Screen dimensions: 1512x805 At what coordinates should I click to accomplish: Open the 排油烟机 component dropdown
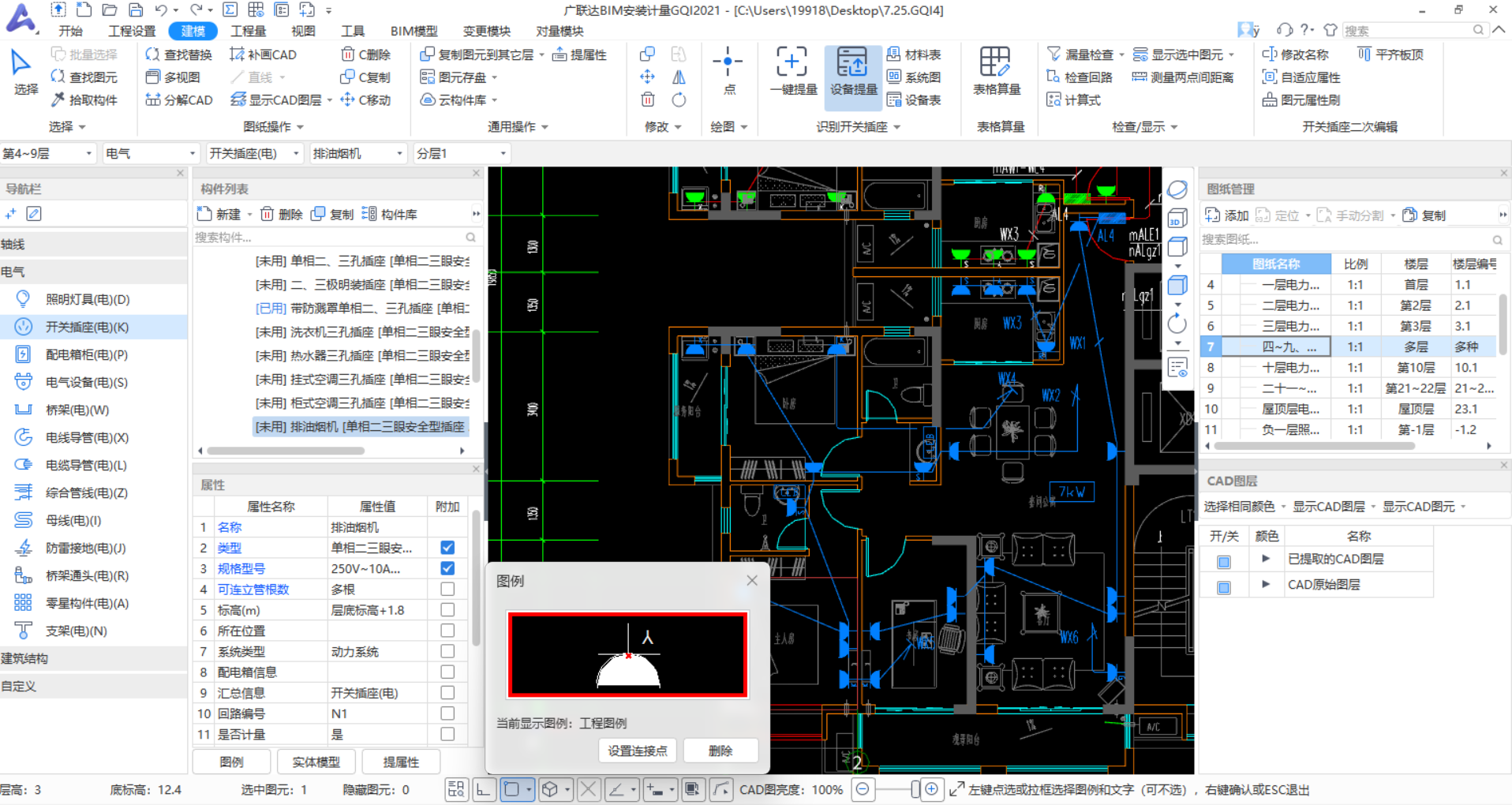point(358,153)
